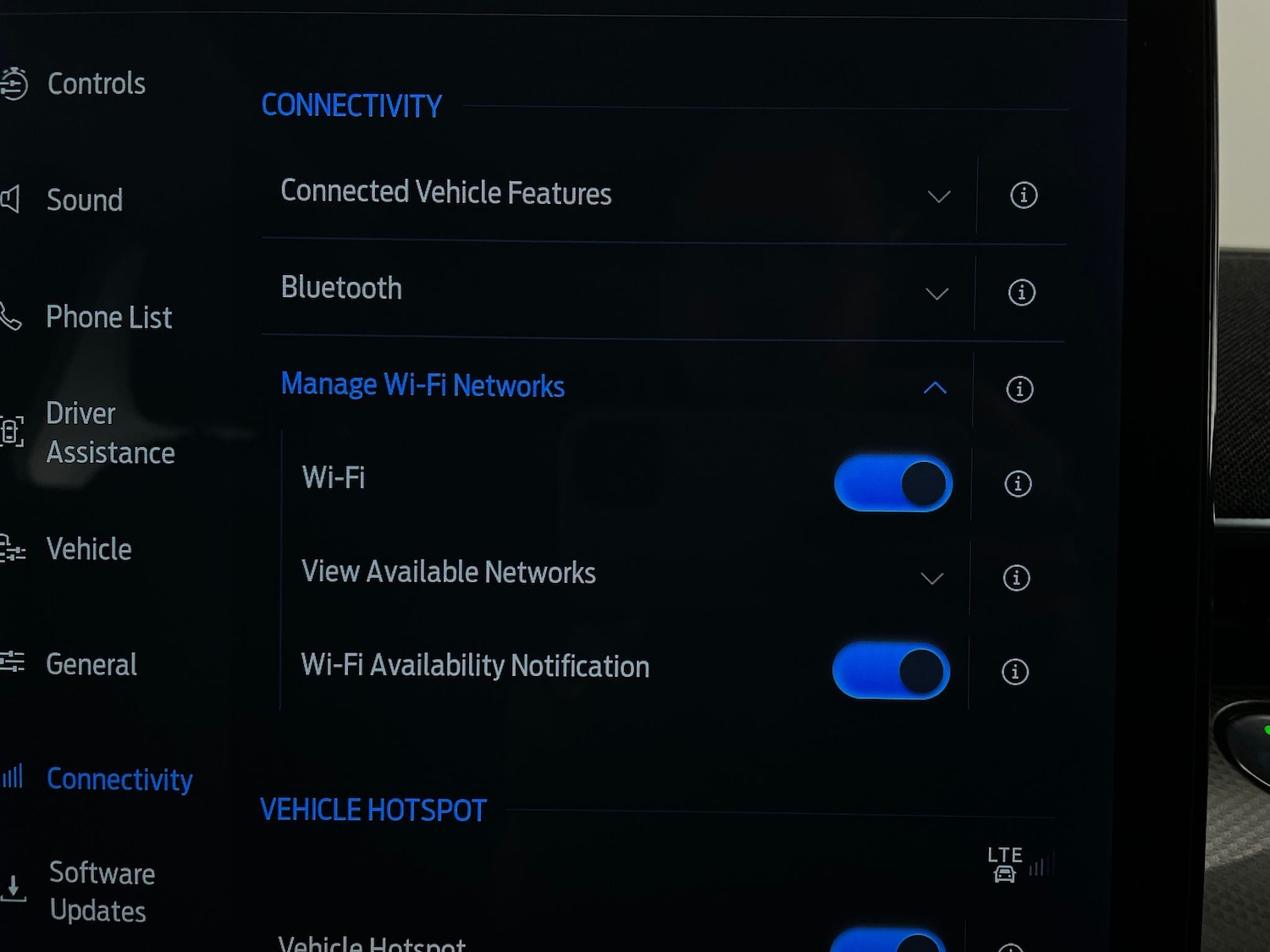Select Phone List in sidebar
This screenshot has width=1270, height=952.
click(x=108, y=317)
